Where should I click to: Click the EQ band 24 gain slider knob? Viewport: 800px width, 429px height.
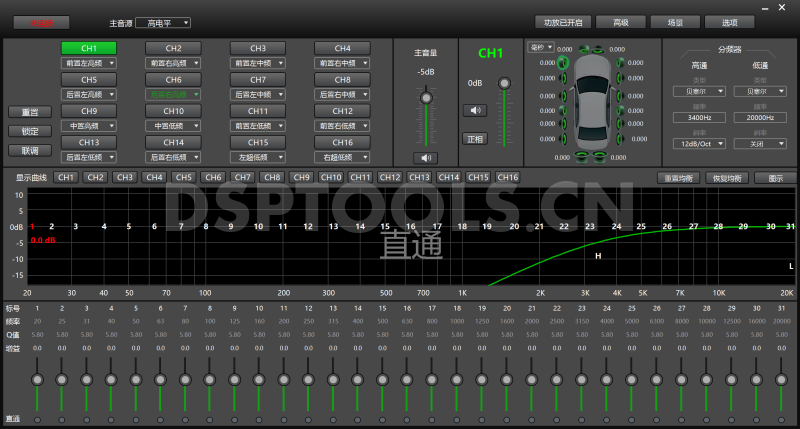click(x=607, y=380)
